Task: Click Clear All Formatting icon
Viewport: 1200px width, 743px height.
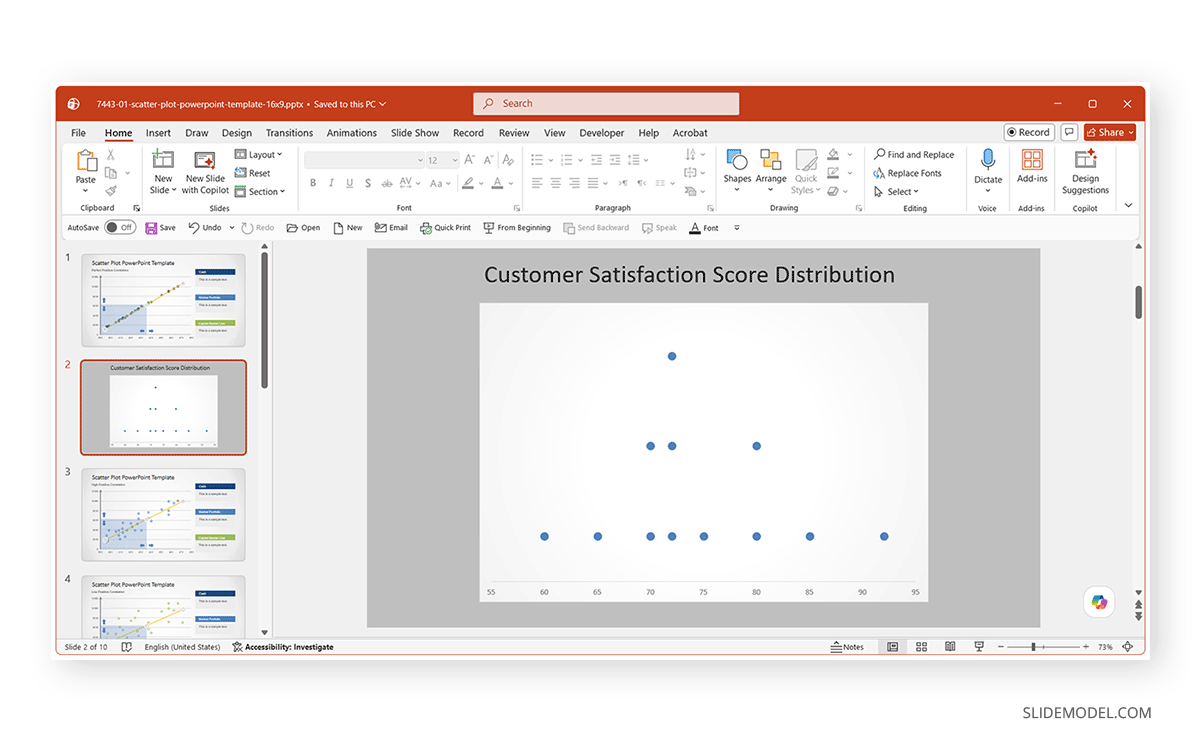Action: pos(507,160)
